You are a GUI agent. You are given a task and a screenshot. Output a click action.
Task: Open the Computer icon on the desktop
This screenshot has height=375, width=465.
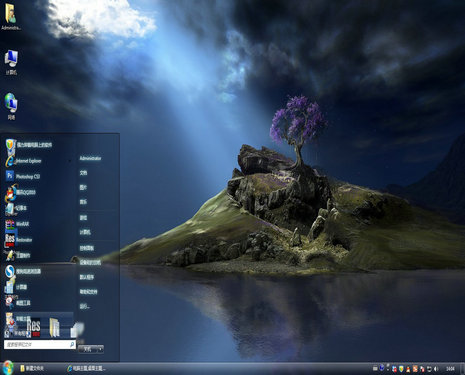[x=11, y=62]
